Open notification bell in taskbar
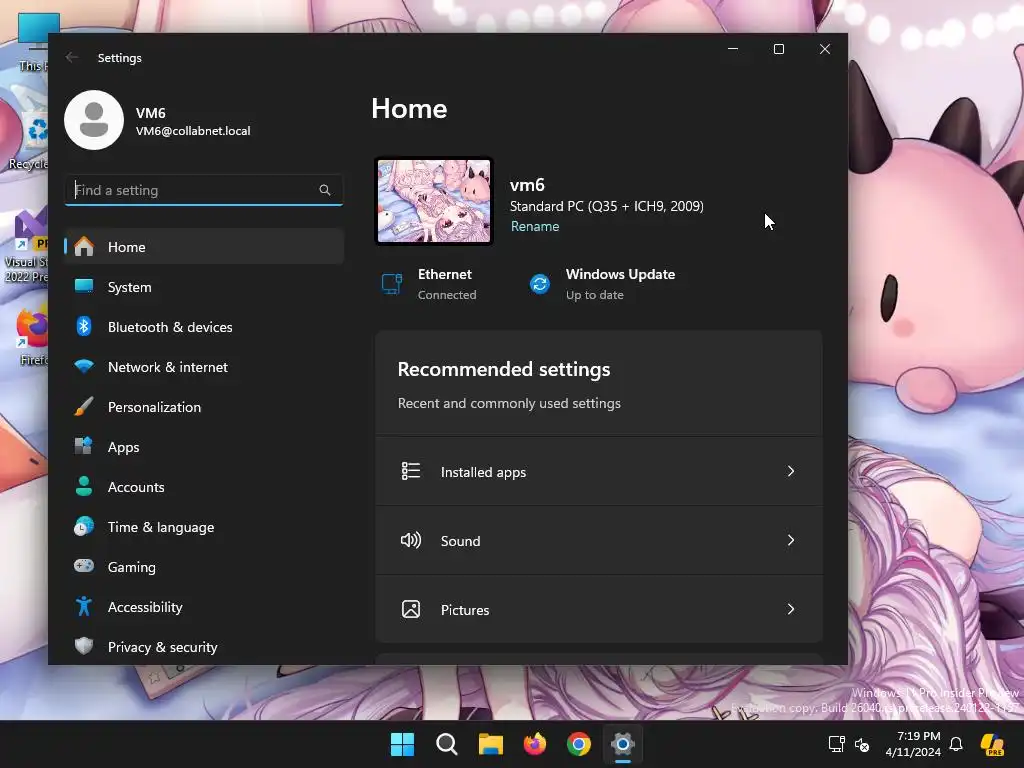 956,744
